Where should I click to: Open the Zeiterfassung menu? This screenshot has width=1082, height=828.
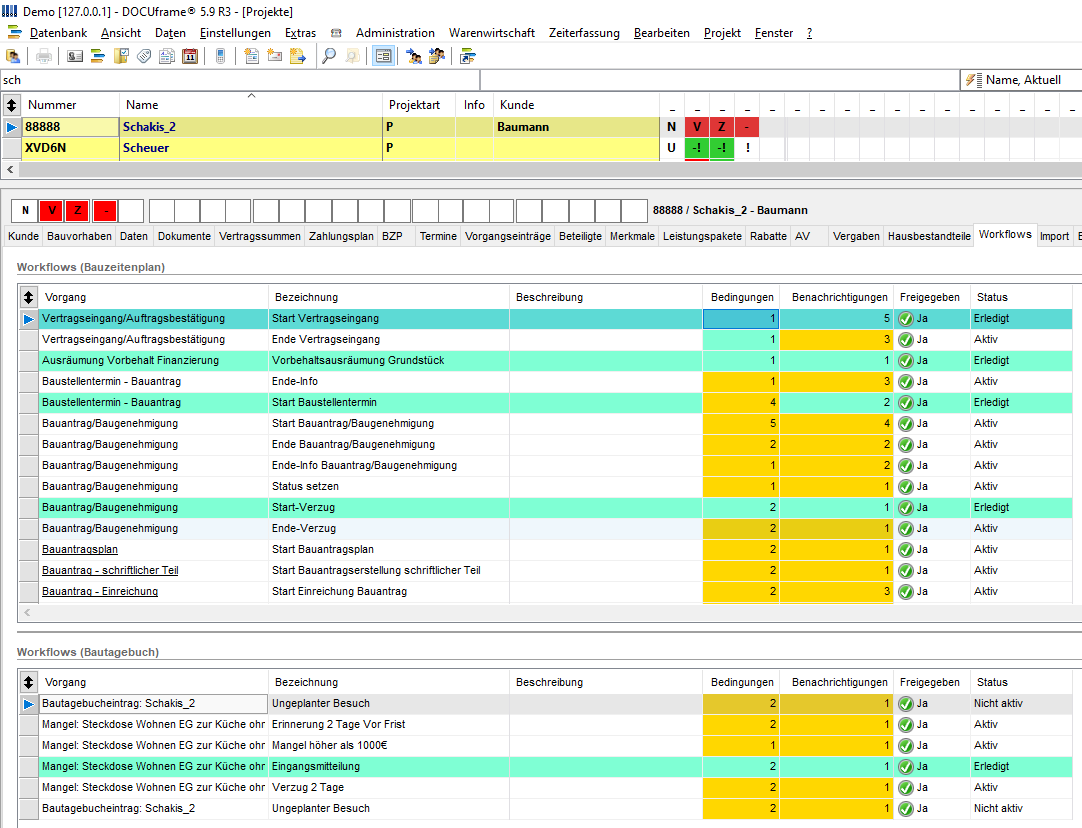584,33
